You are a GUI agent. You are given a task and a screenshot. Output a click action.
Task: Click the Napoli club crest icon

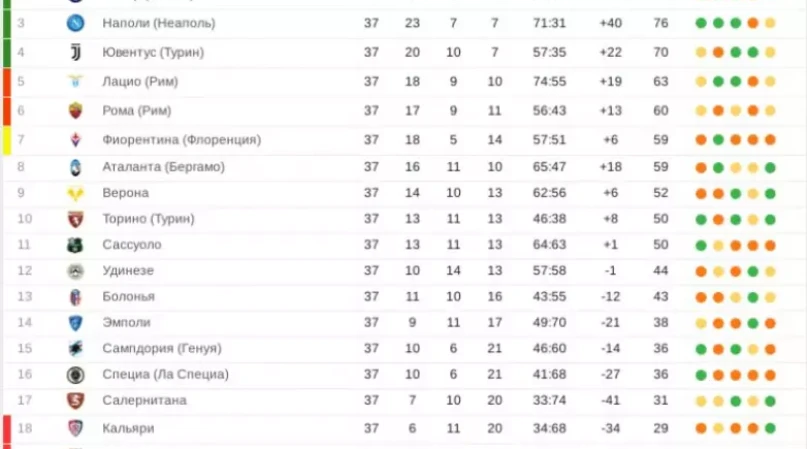[75, 23]
